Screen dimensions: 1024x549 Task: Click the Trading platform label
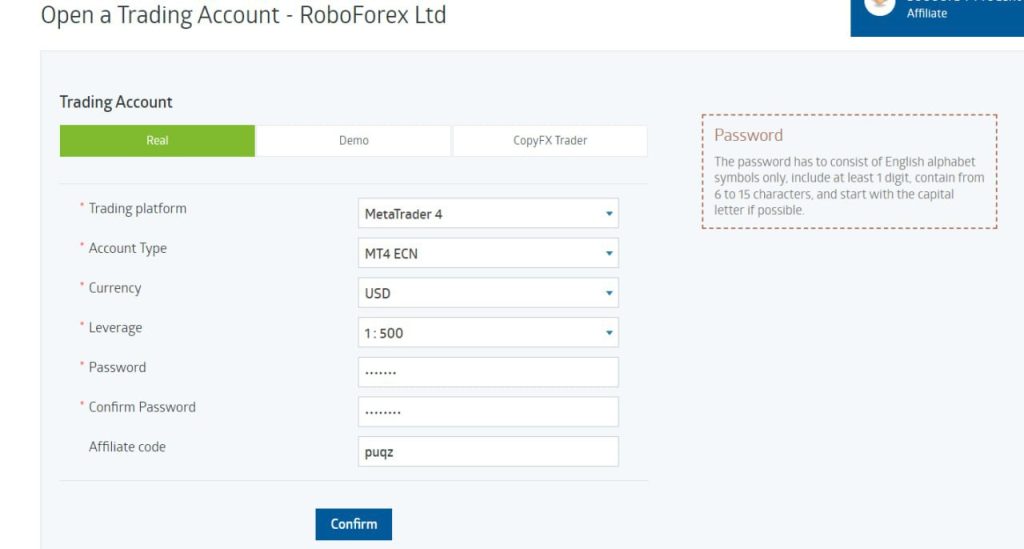coord(137,208)
